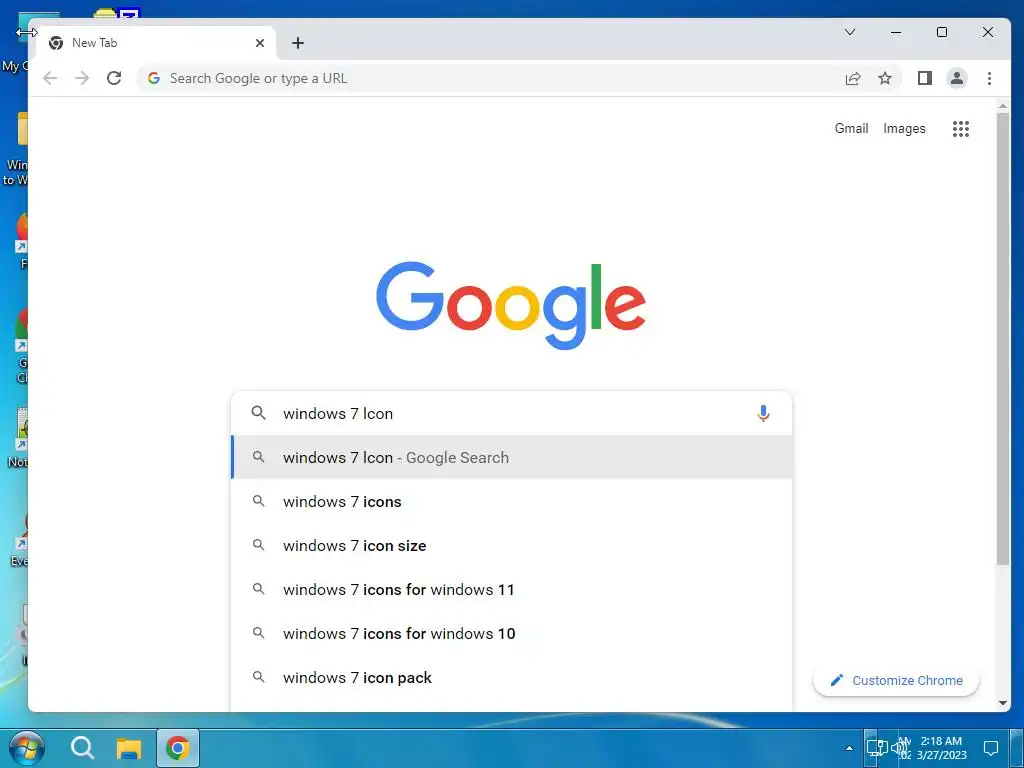This screenshot has height=768, width=1024.
Task: Click the Google logo
Action: 511,305
